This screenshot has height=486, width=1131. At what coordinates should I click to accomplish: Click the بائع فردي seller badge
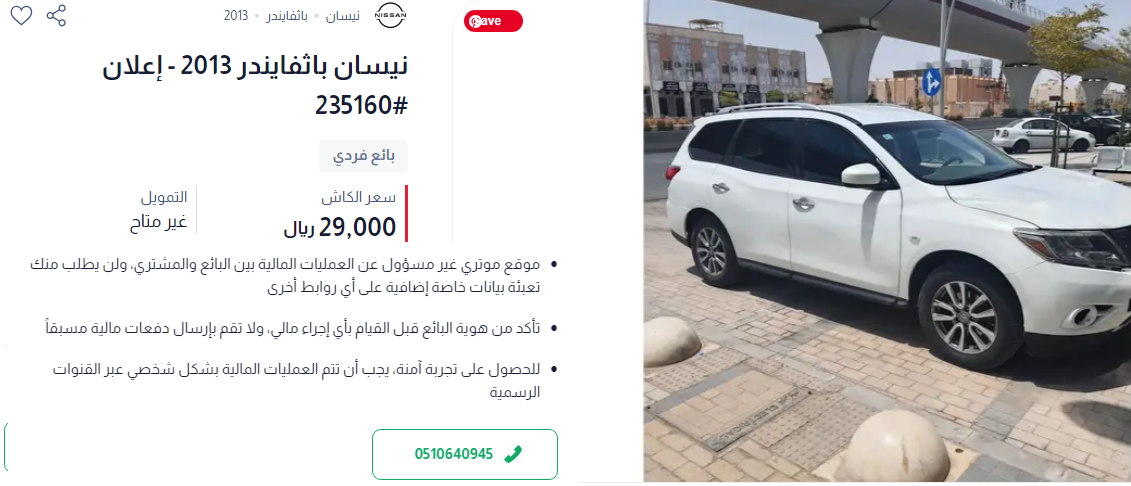click(364, 156)
